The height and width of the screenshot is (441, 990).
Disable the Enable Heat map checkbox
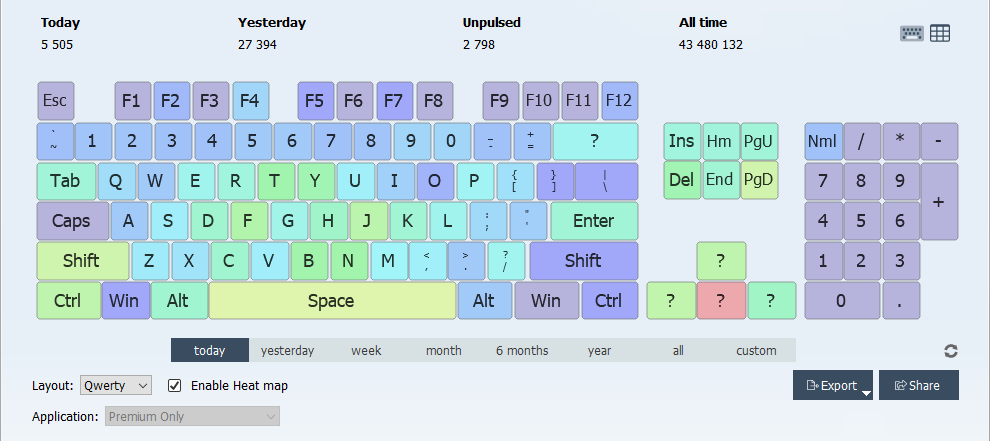(175, 385)
